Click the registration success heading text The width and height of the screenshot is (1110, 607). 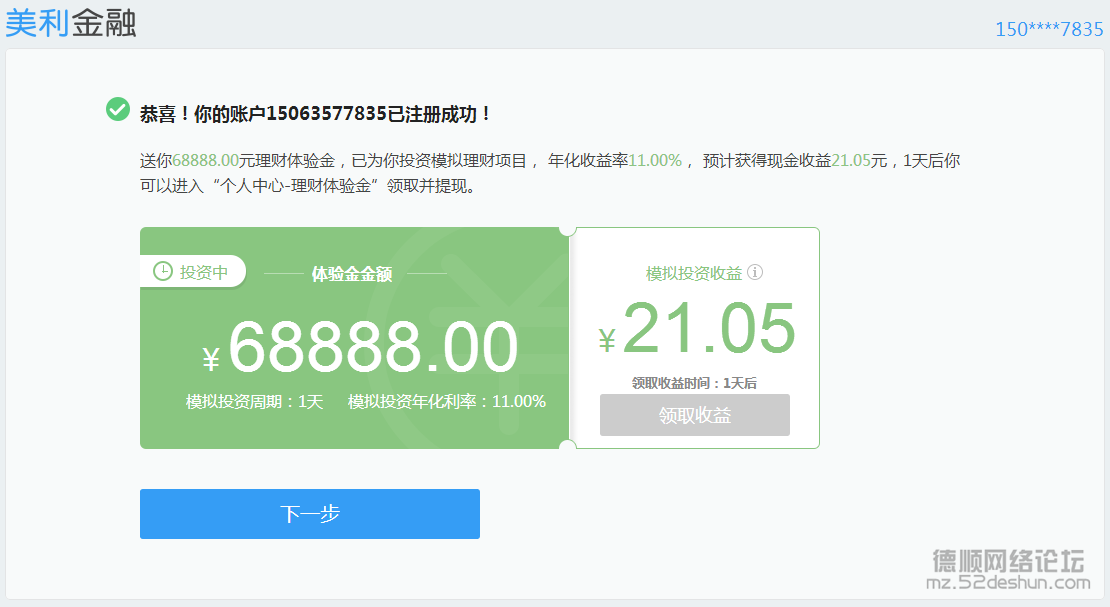316,113
